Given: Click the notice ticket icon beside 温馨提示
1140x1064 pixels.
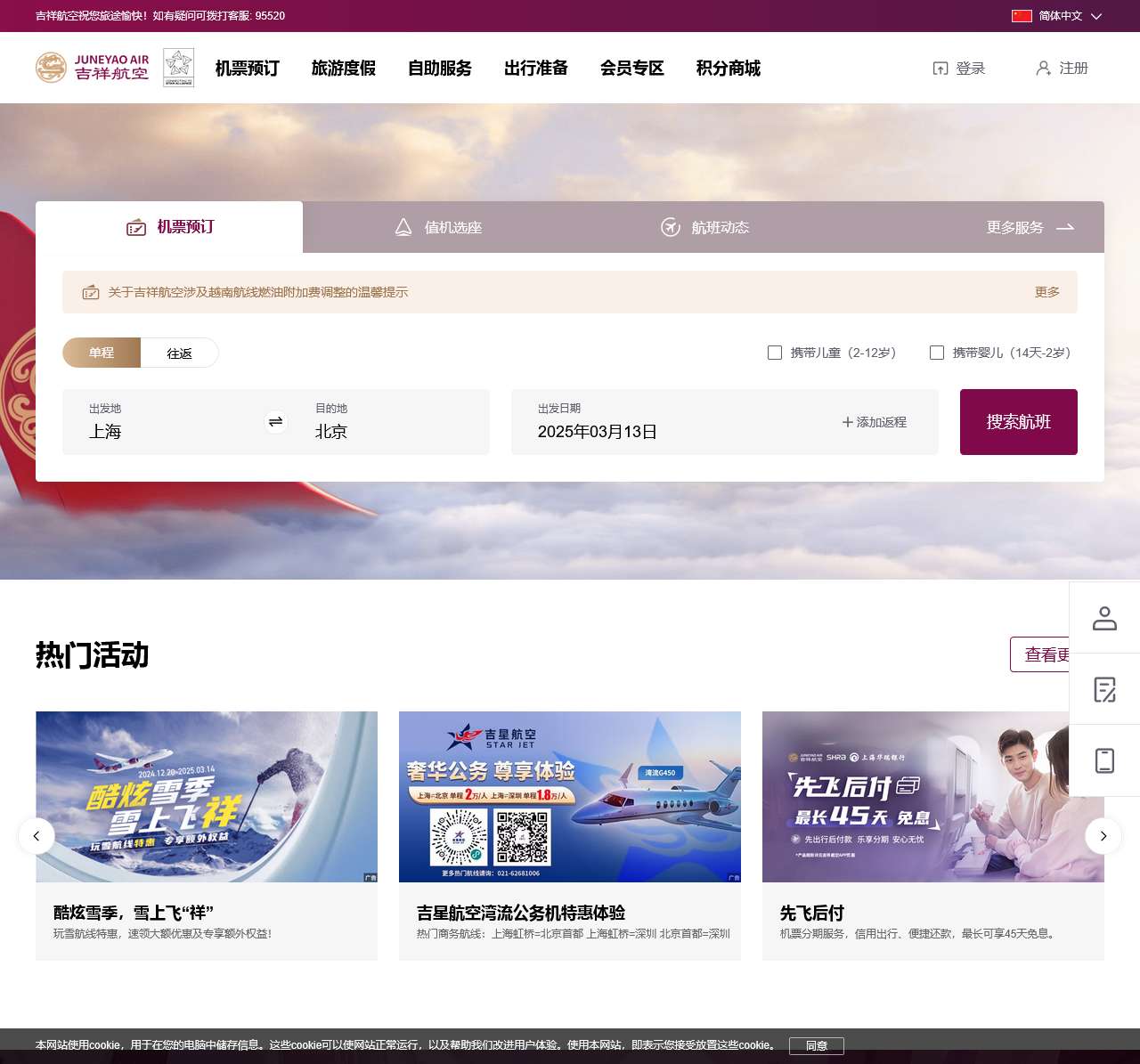Looking at the screenshot, I should 90,292.
